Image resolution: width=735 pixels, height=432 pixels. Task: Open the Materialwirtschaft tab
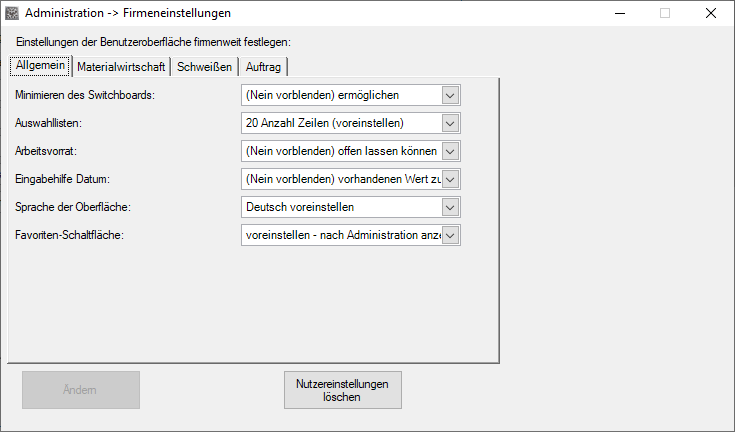coord(121,67)
